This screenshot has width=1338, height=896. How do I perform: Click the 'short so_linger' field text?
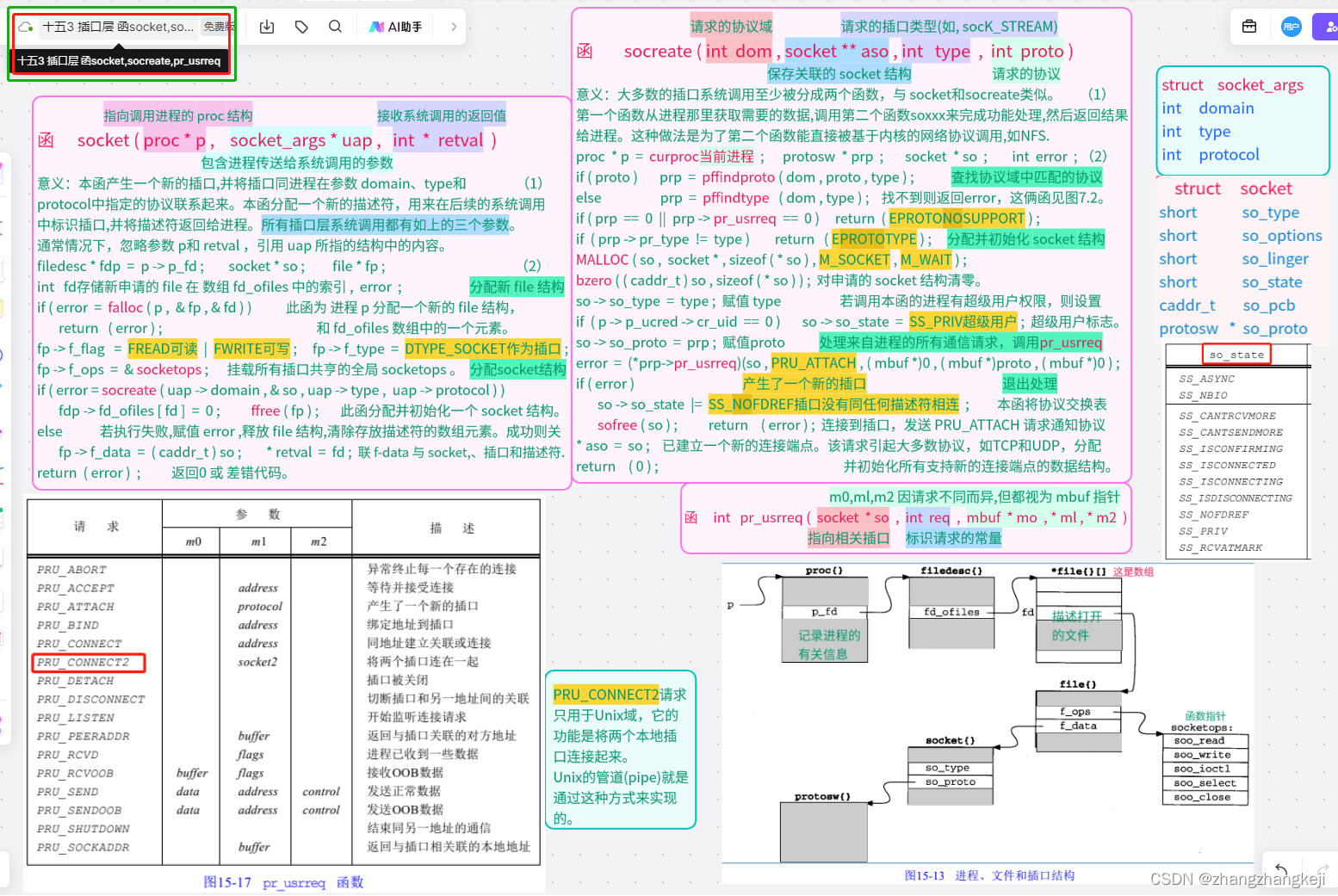[x=1233, y=259]
